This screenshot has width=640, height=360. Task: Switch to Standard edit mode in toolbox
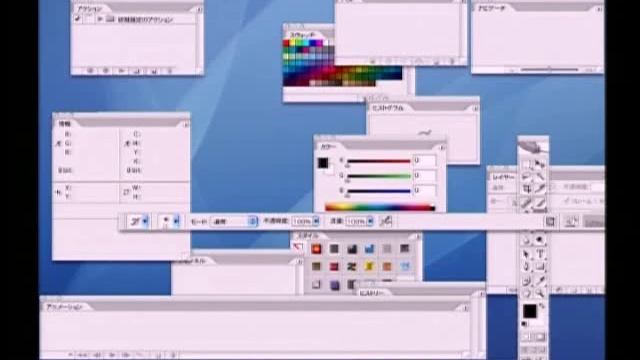pos(527,337)
